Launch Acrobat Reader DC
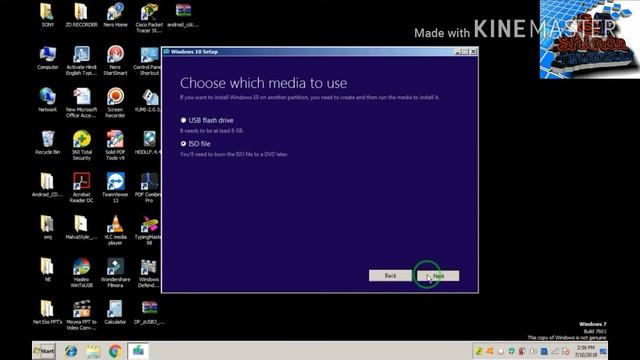The height and width of the screenshot is (360, 640). tap(81, 188)
